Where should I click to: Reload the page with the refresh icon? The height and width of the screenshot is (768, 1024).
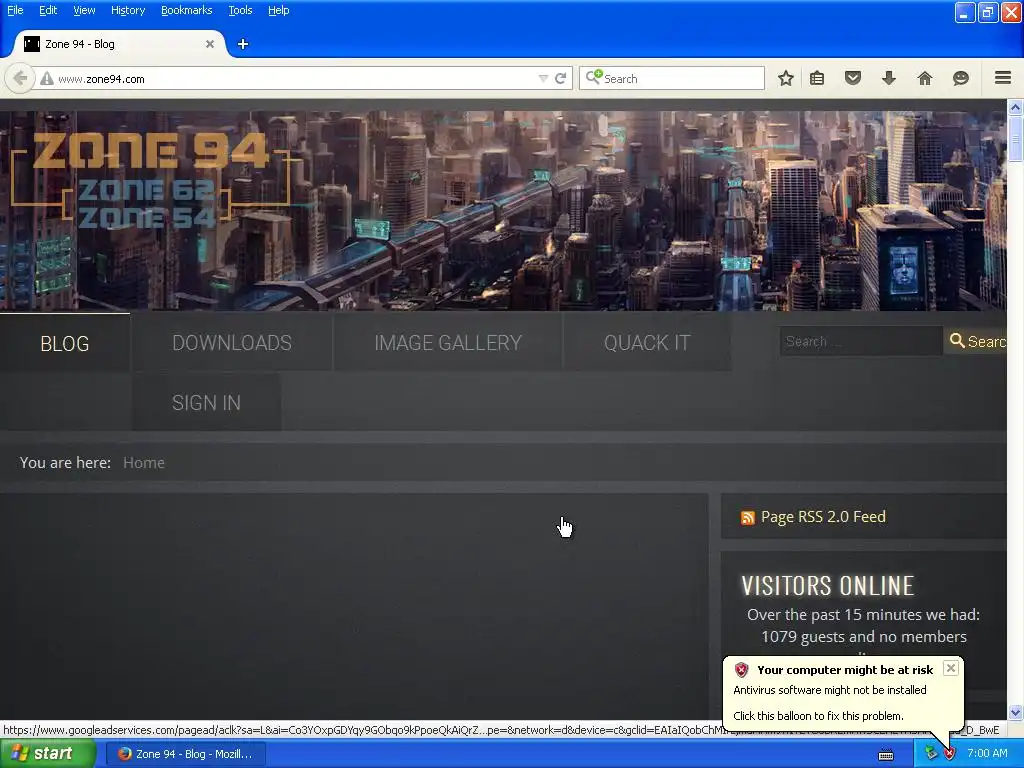click(560, 78)
